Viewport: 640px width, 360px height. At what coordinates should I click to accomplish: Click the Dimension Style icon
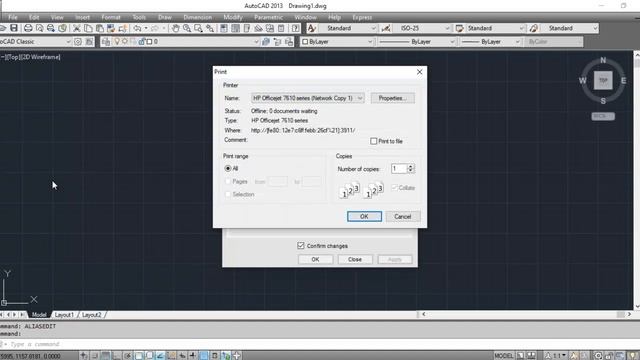(x=386, y=28)
